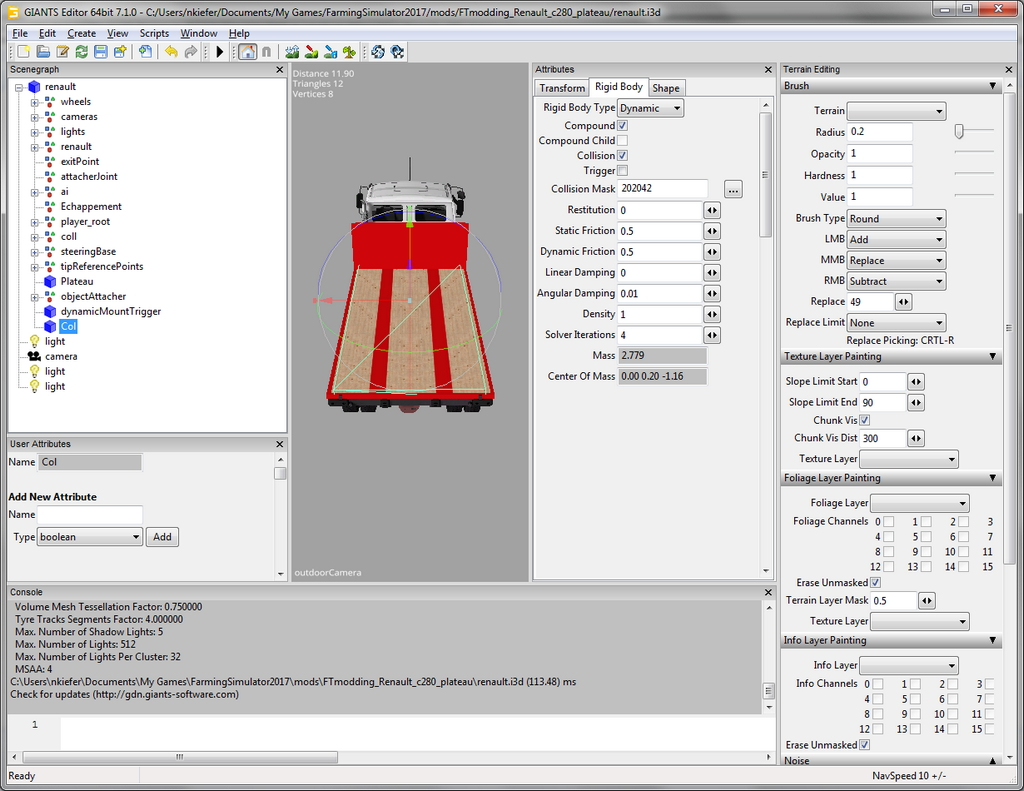
Task: Toggle the Chunk Vis checkbox
Action: (x=865, y=420)
